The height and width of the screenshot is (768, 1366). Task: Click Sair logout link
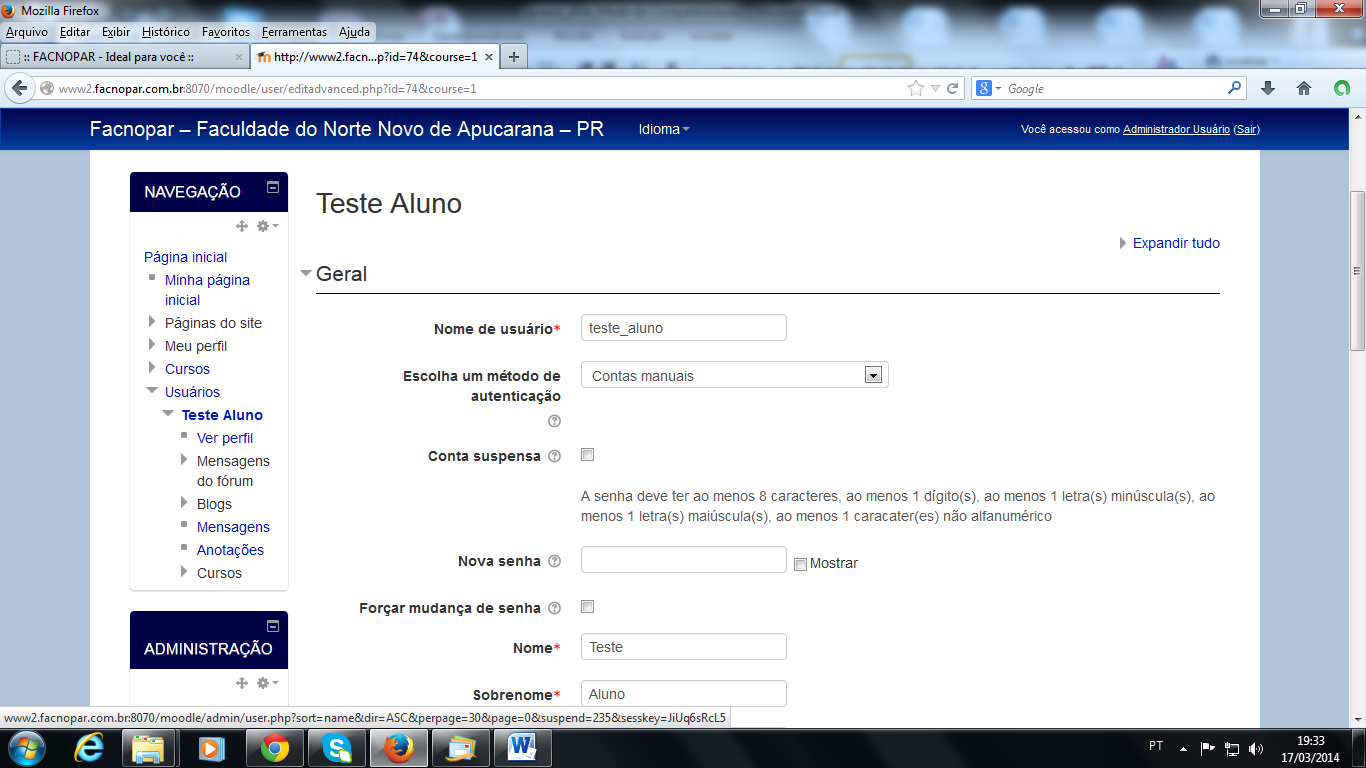[1246, 129]
